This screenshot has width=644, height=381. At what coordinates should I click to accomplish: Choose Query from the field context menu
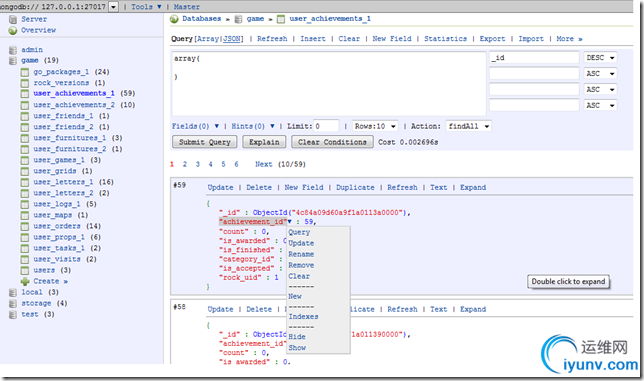299,232
